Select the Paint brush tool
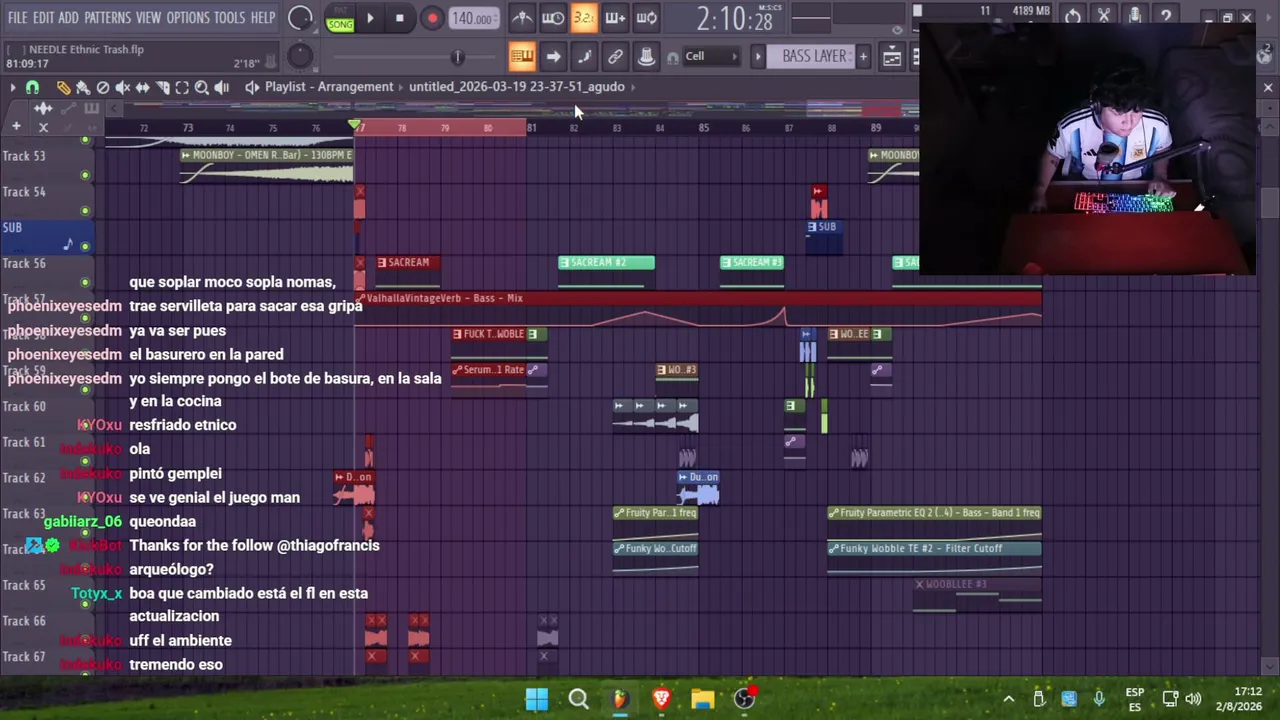 click(x=83, y=88)
